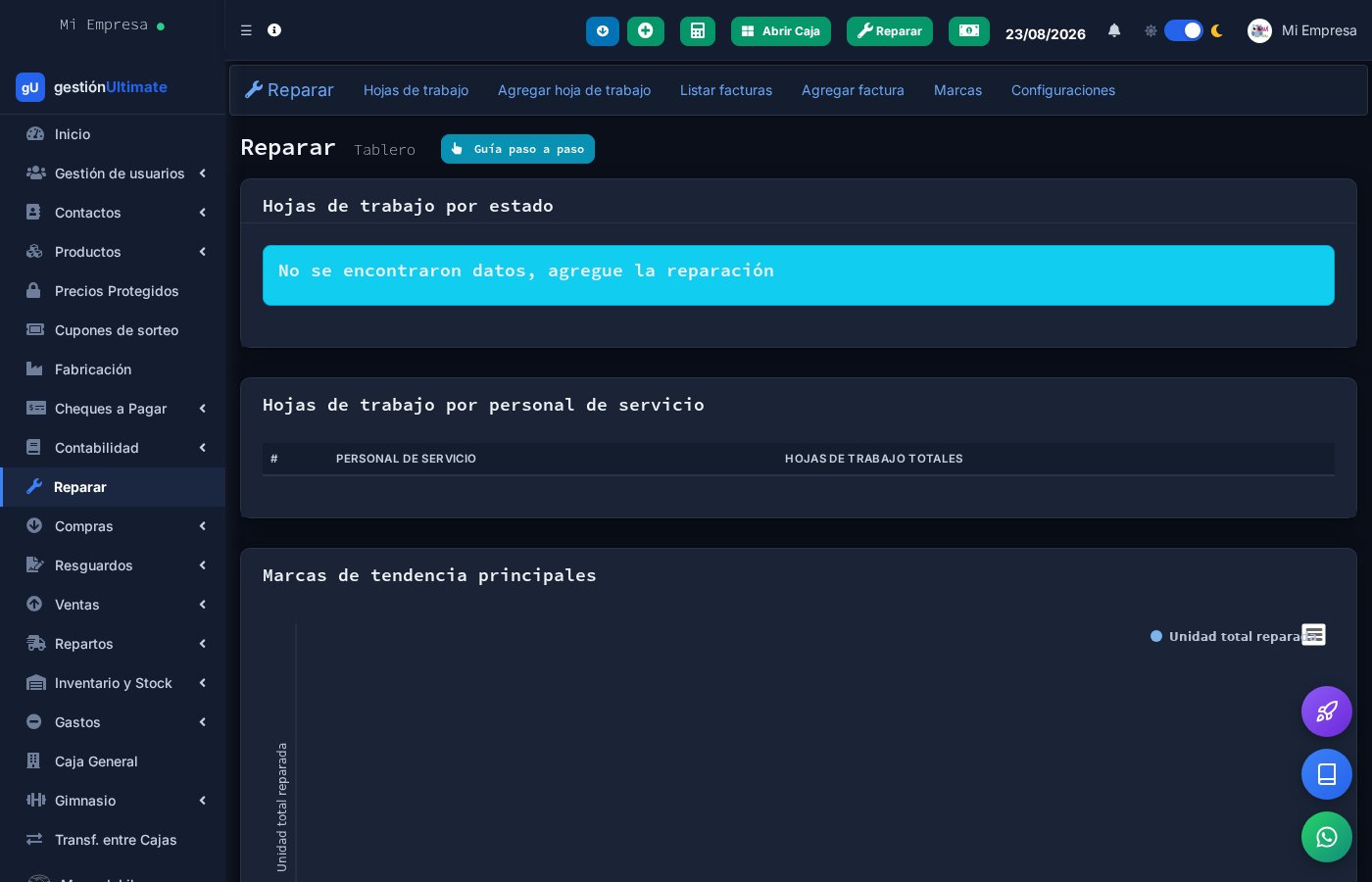Toggle the sidebar hamburger menu
This screenshot has height=882, width=1372.
point(246,30)
